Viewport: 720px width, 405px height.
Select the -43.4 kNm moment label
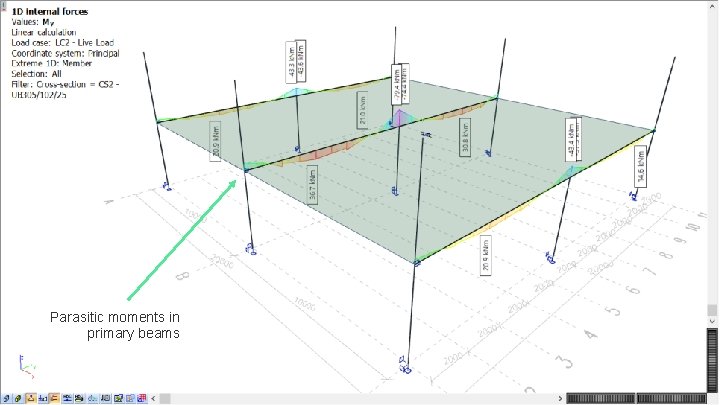[571, 139]
